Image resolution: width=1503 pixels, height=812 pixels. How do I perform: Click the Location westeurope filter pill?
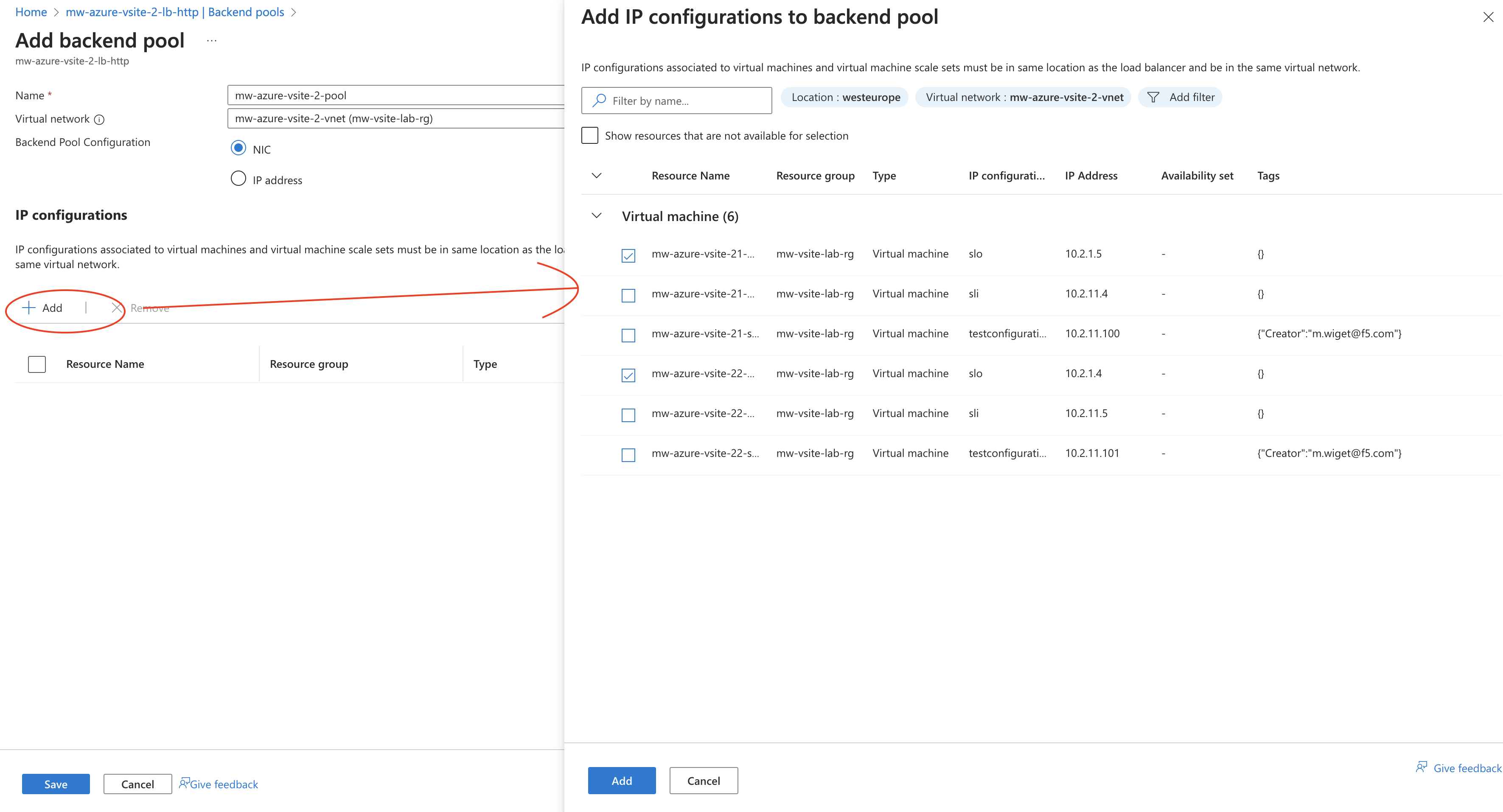(x=844, y=97)
